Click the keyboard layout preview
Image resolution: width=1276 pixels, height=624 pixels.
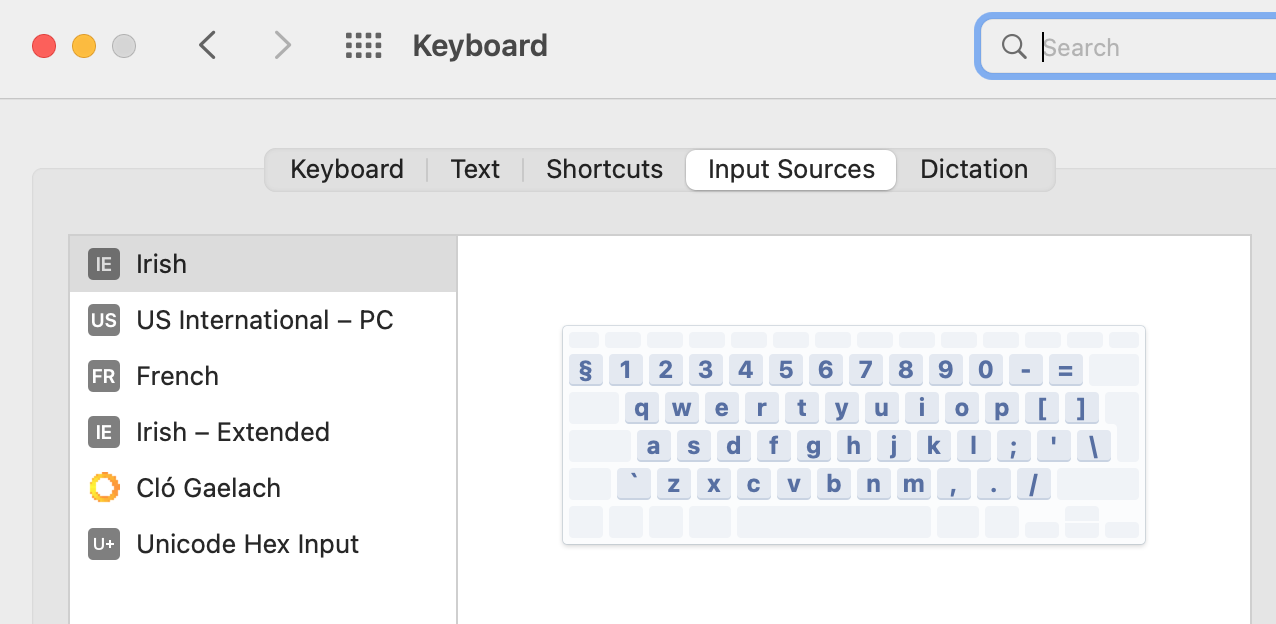coord(853,435)
